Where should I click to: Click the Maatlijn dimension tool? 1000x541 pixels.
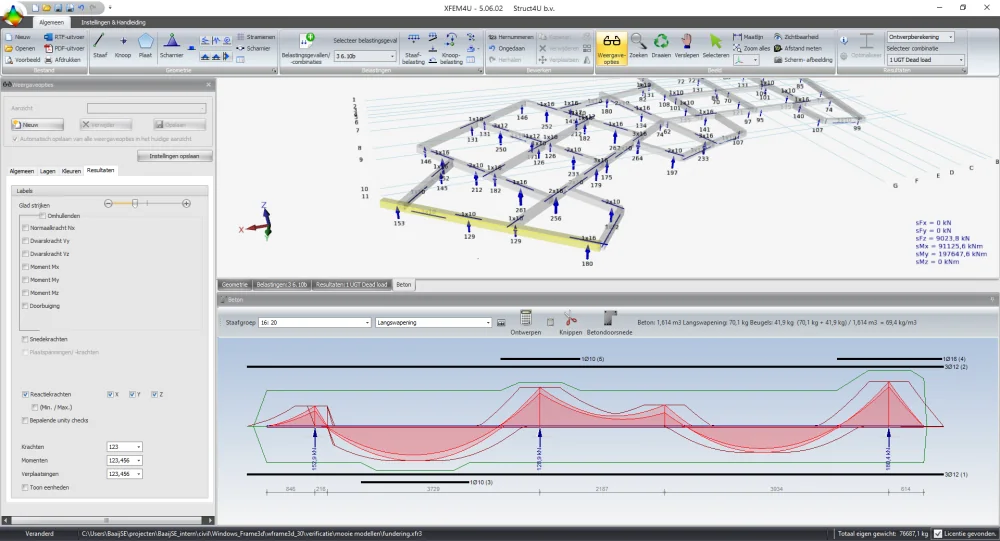(x=747, y=37)
